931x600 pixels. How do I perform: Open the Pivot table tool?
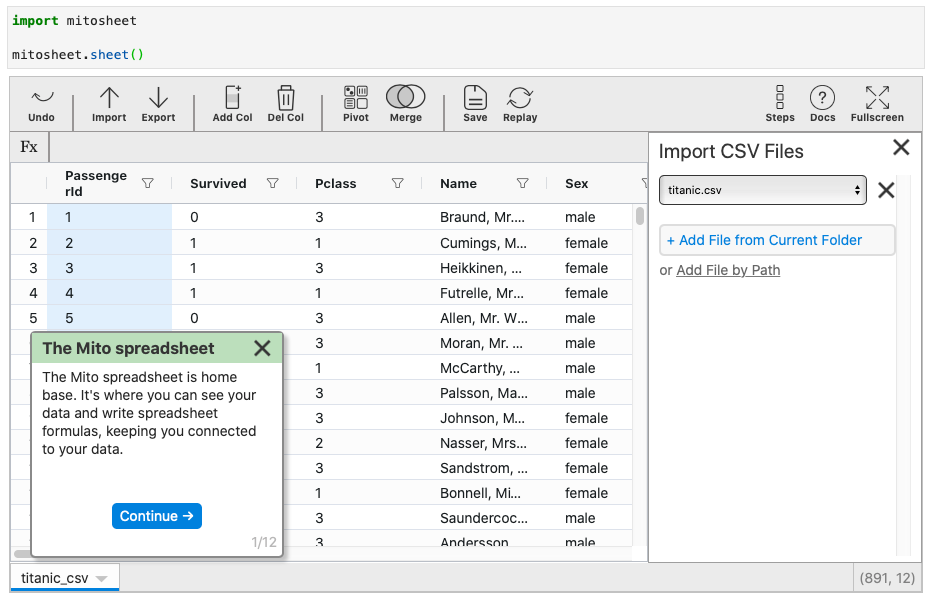point(356,98)
